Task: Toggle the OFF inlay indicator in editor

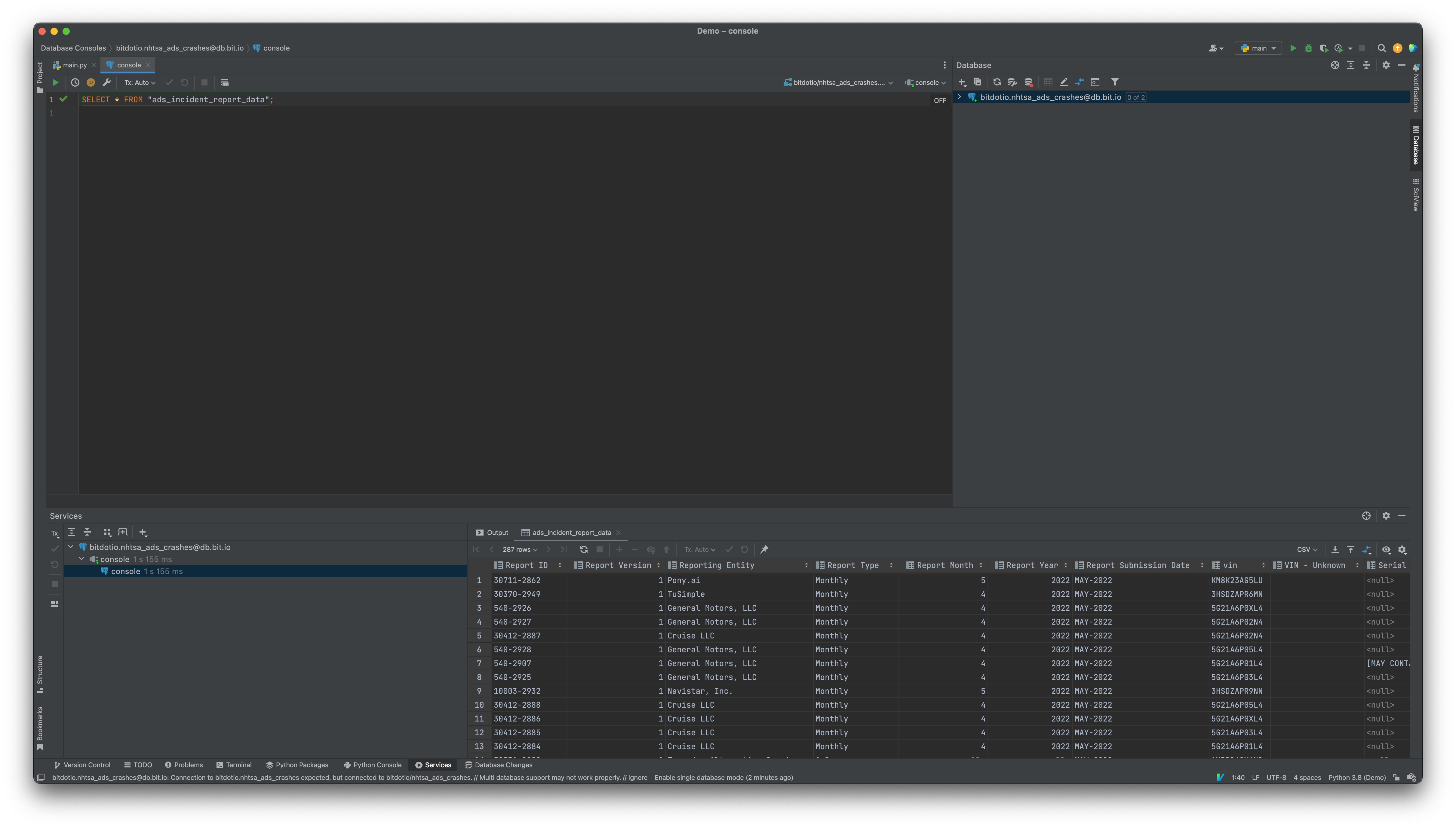Action: (x=939, y=101)
